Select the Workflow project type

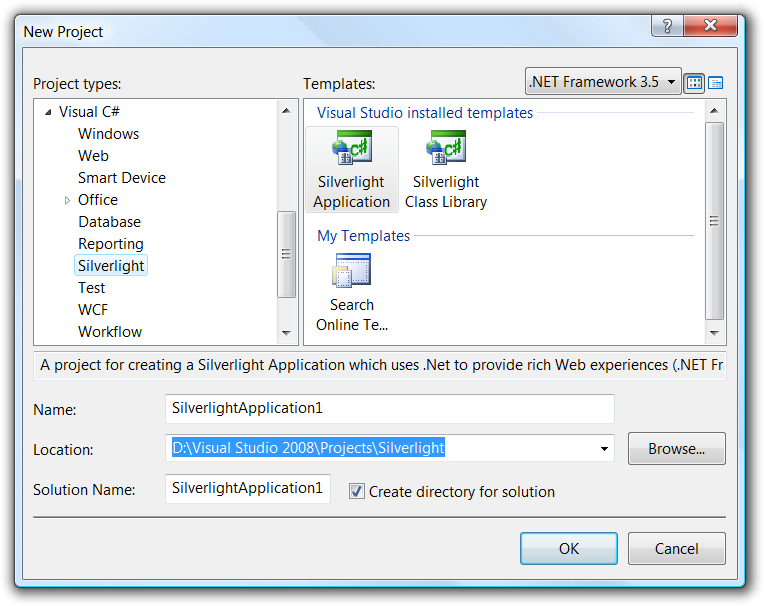point(110,332)
